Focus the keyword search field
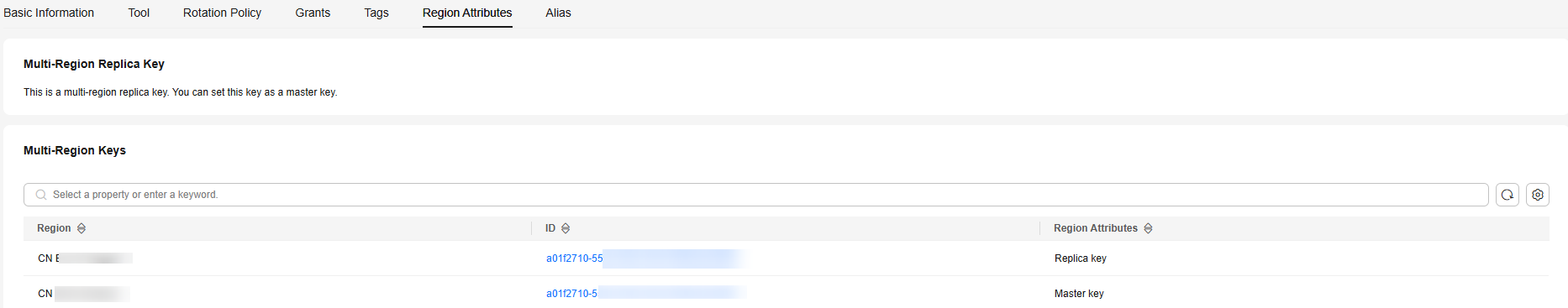This screenshot has height=308, width=1568. click(756, 195)
